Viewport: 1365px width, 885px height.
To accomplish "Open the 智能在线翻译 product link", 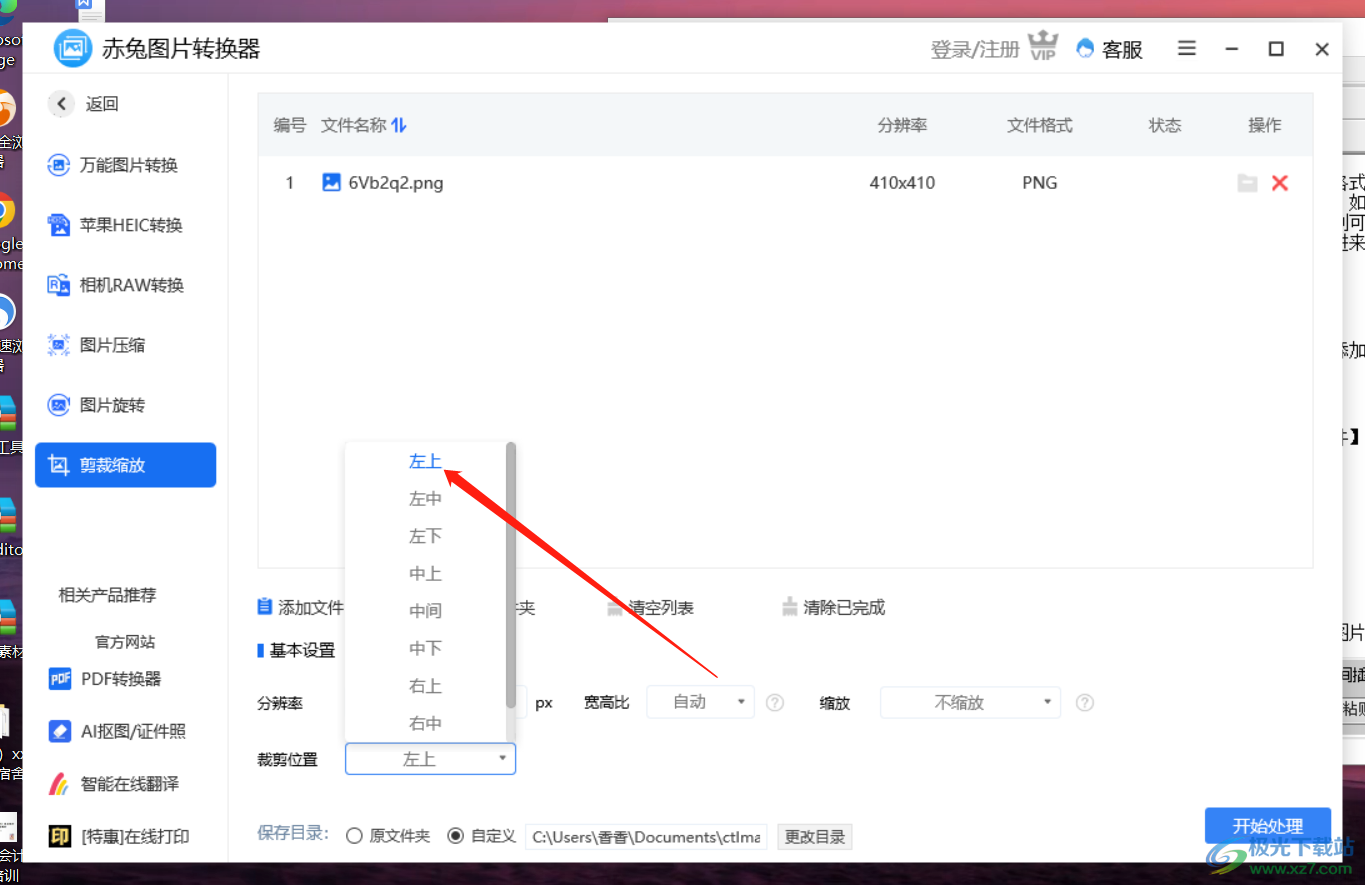I will pos(130,783).
